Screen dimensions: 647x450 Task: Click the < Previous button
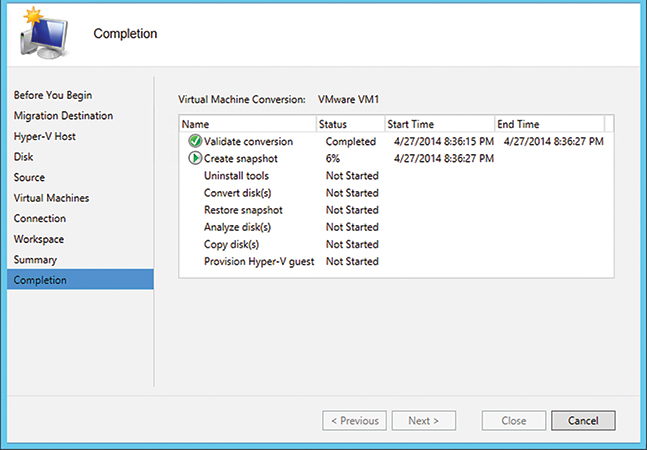(354, 420)
